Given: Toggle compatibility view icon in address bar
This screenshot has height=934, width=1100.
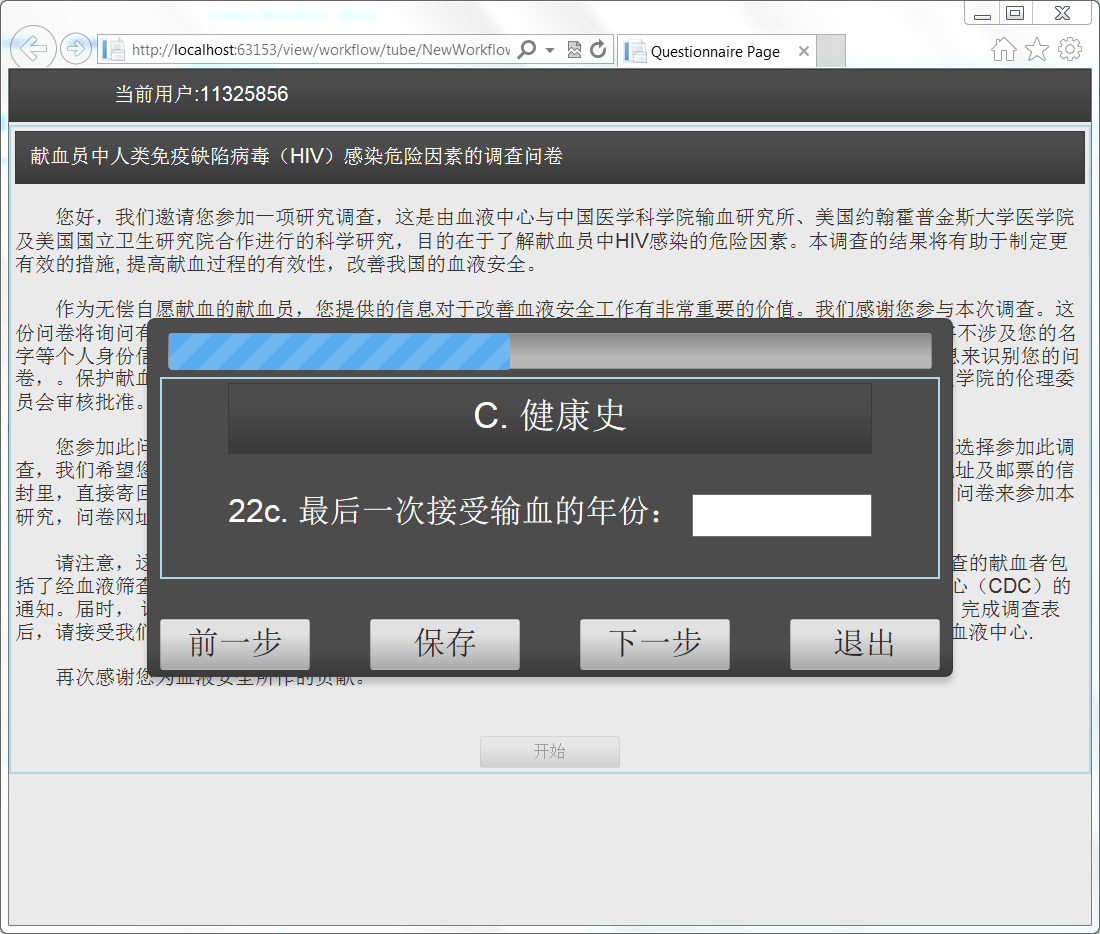Looking at the screenshot, I should coord(574,49).
